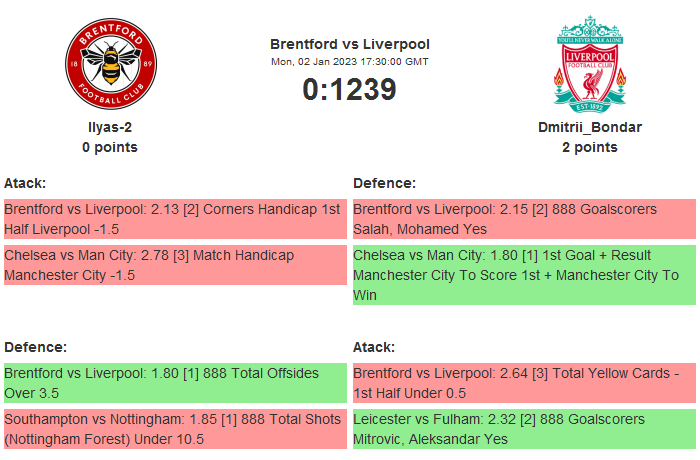Select the Goalscorers Salah, Mohamed Yes bet
The width and height of the screenshot is (700, 460).
tap(524, 219)
